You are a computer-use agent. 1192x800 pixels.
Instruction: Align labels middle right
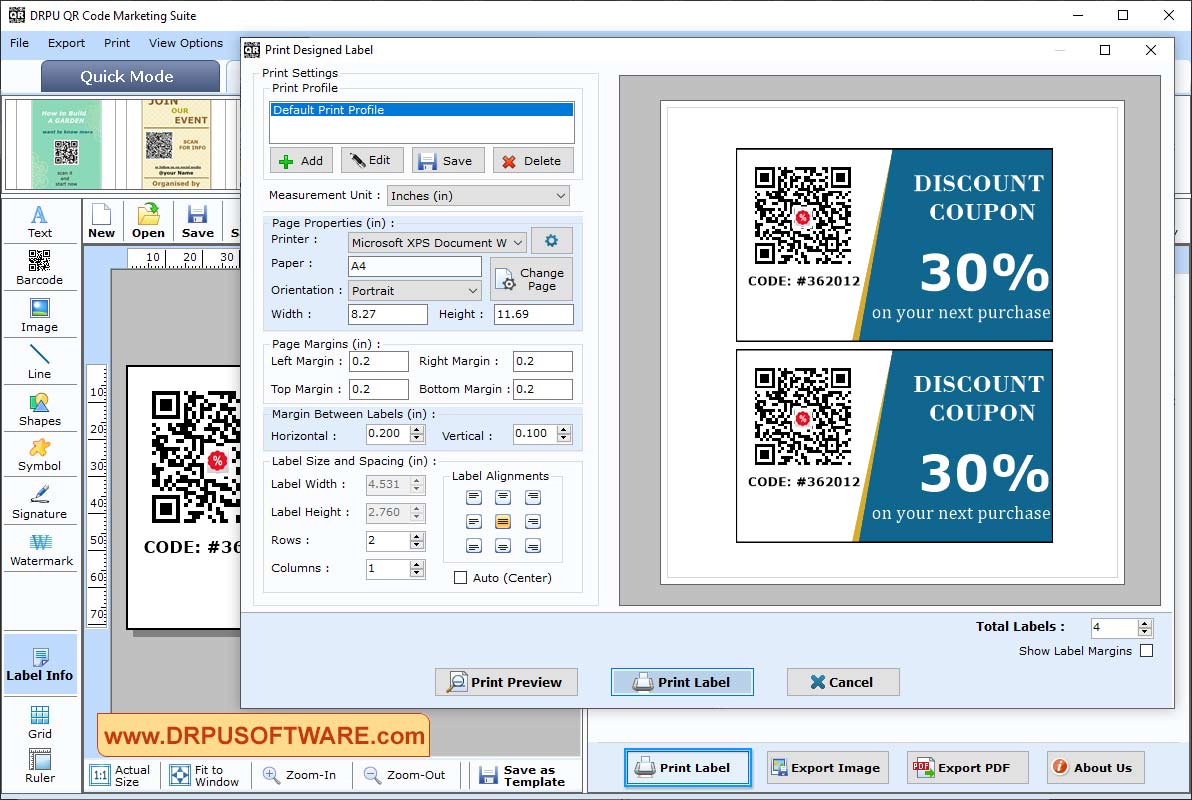pyautogui.click(x=533, y=522)
